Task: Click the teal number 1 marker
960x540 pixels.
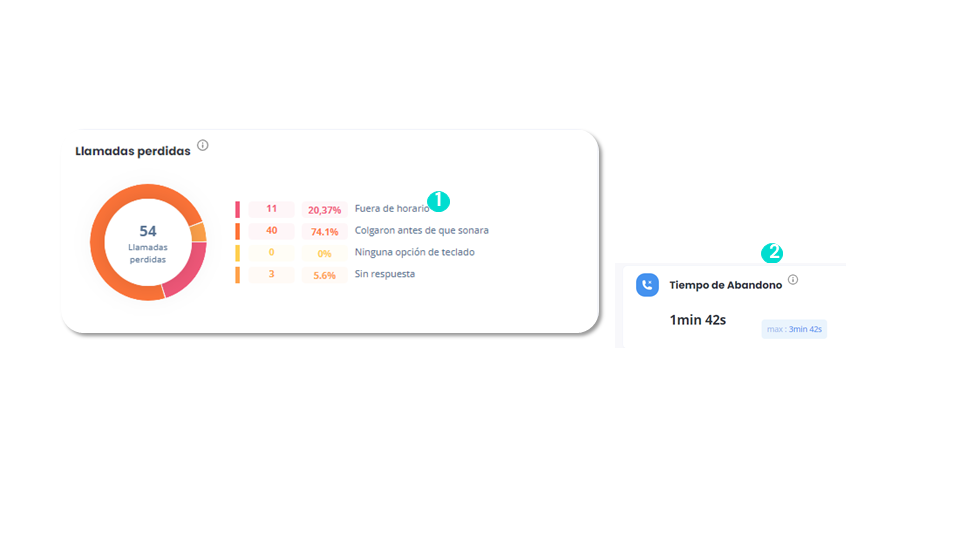Action: 438,201
